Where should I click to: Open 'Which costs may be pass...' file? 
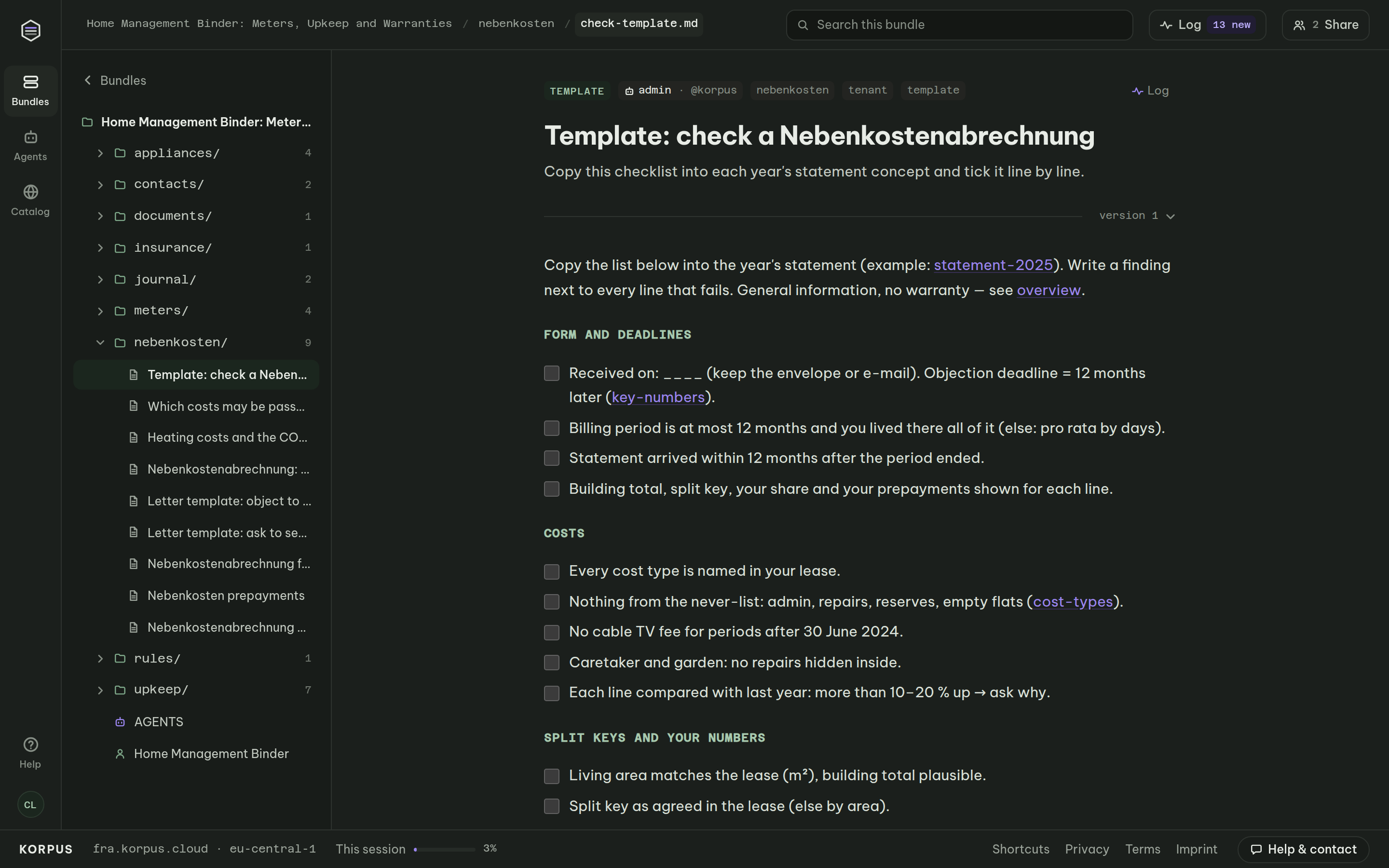(x=196, y=407)
